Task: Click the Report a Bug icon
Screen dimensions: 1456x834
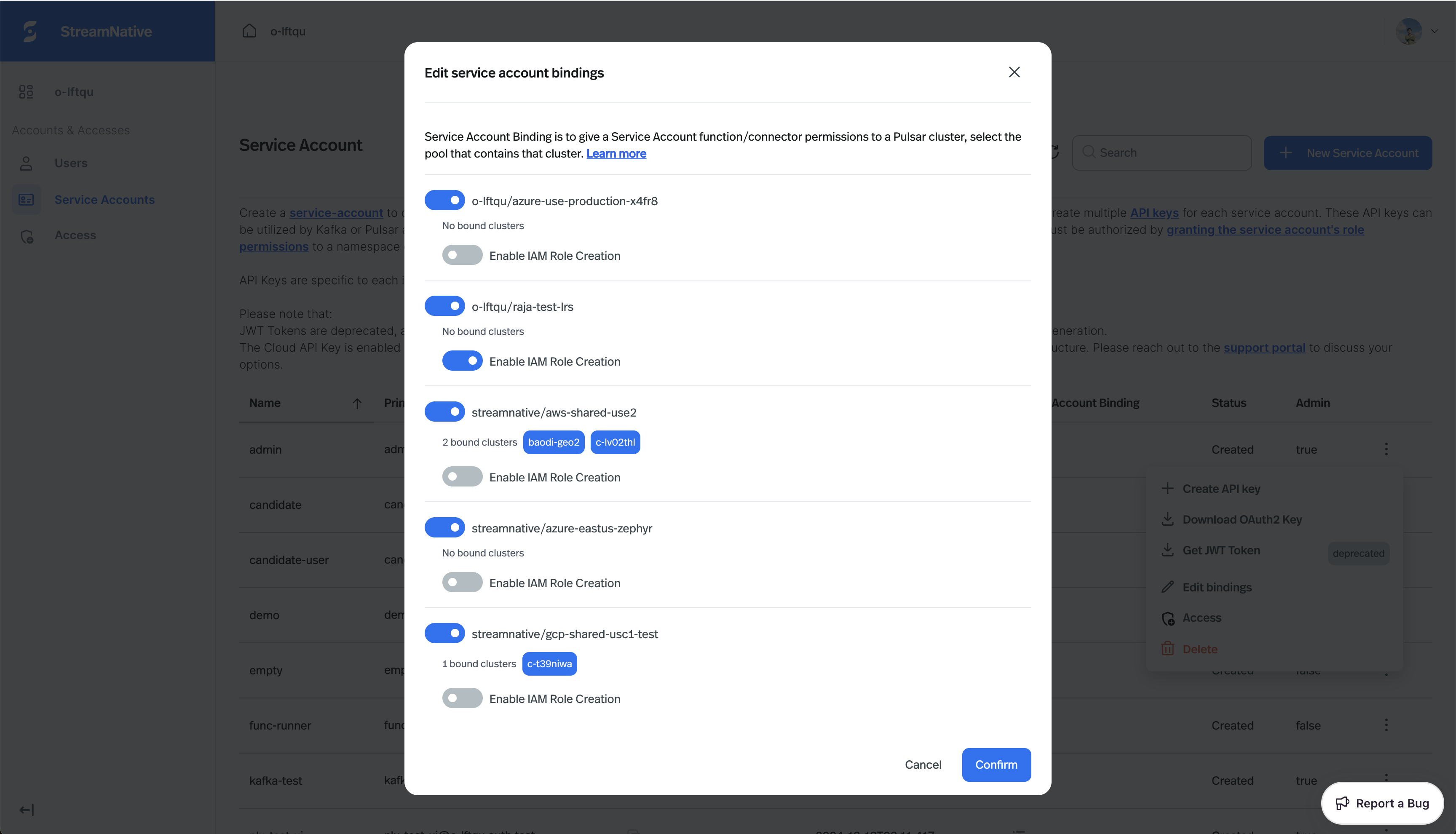Action: (x=1343, y=803)
